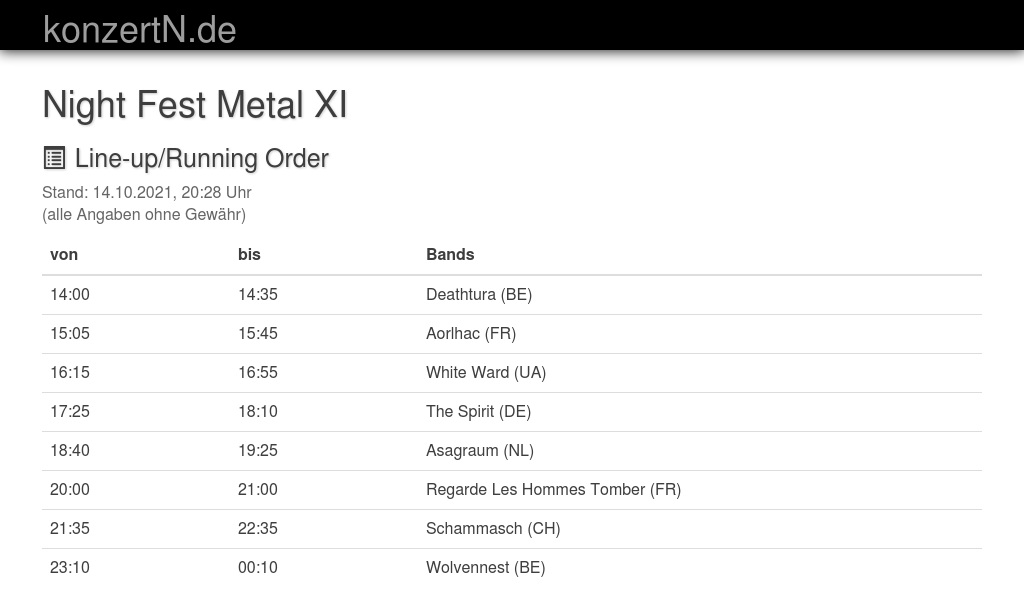Click the Line-up/Running Order heading text
Image resolution: width=1024 pixels, height=607 pixels.
201,158
